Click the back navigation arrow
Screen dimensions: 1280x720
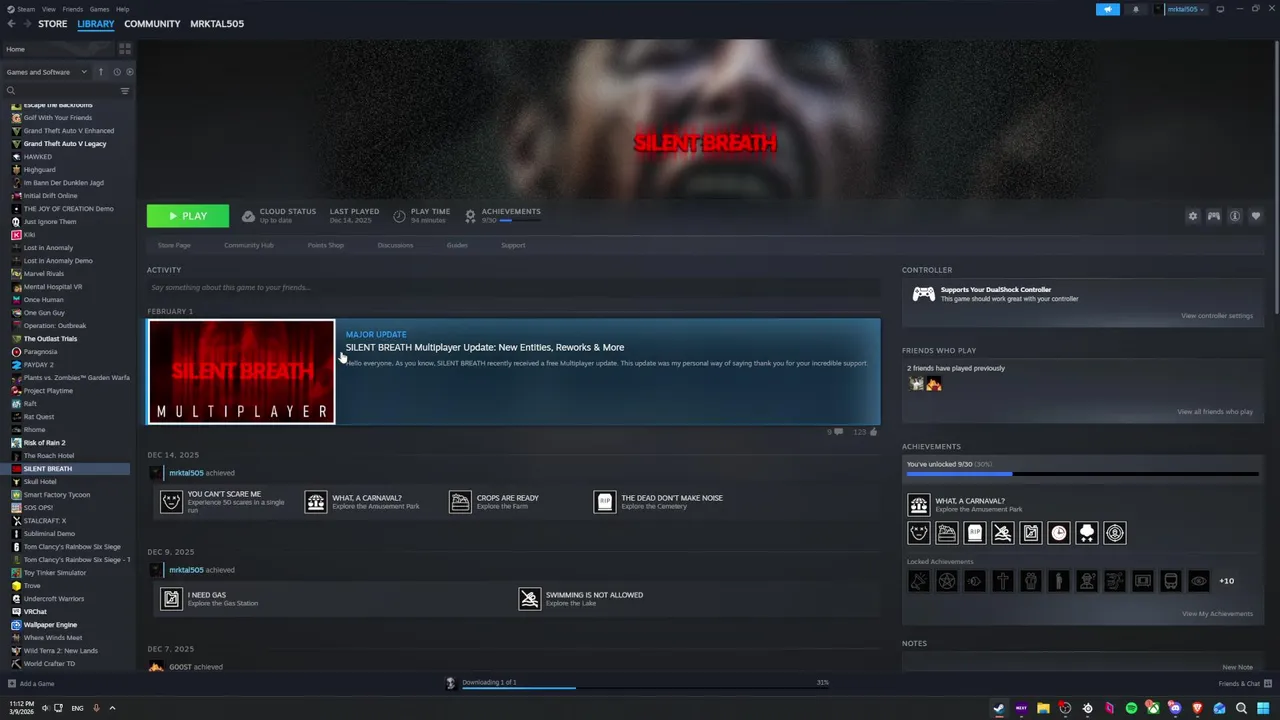point(11,24)
